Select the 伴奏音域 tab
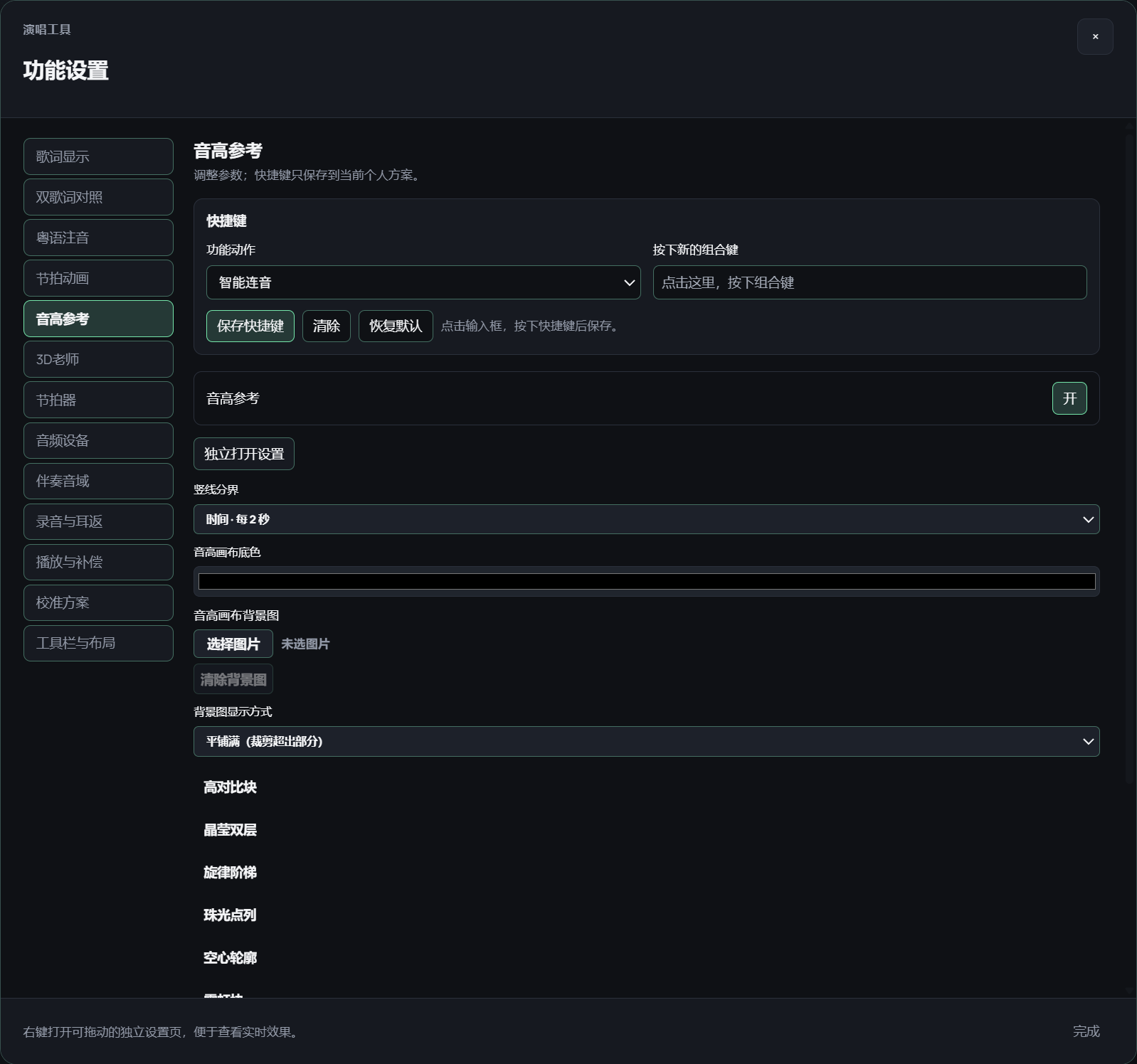1137x1064 pixels. (98, 481)
